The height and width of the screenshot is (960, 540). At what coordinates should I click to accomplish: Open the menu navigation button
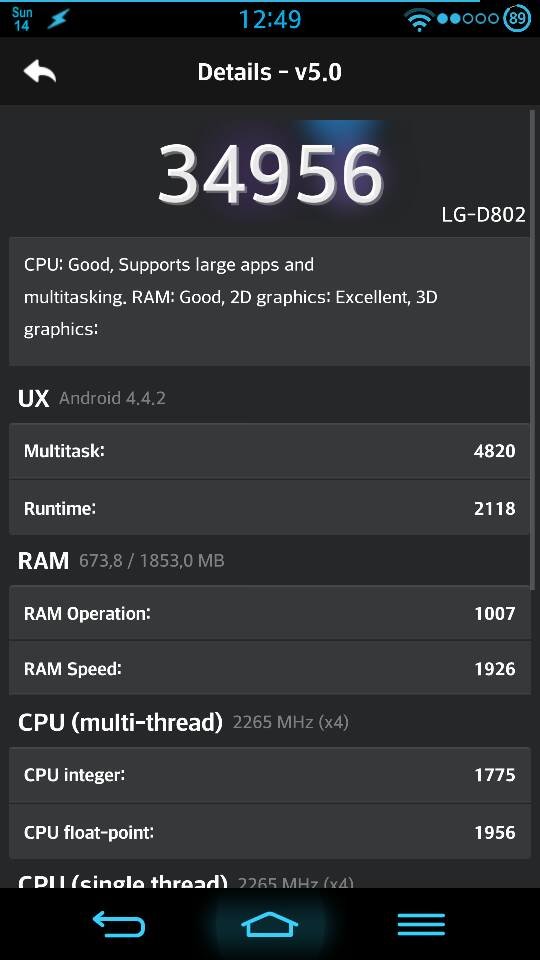[421, 924]
